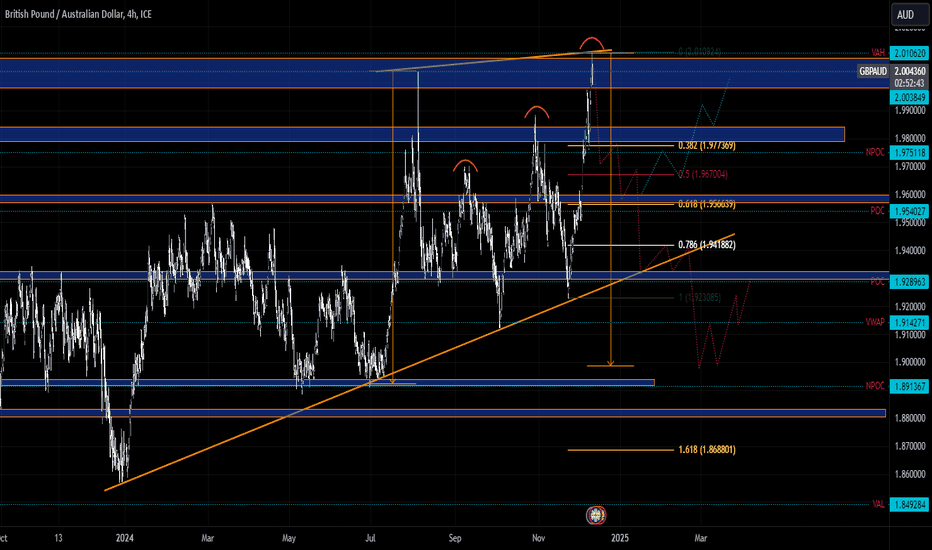This screenshot has height=550, width=932.
Task: Click the 1.970000 price scale value
Action: coord(910,166)
